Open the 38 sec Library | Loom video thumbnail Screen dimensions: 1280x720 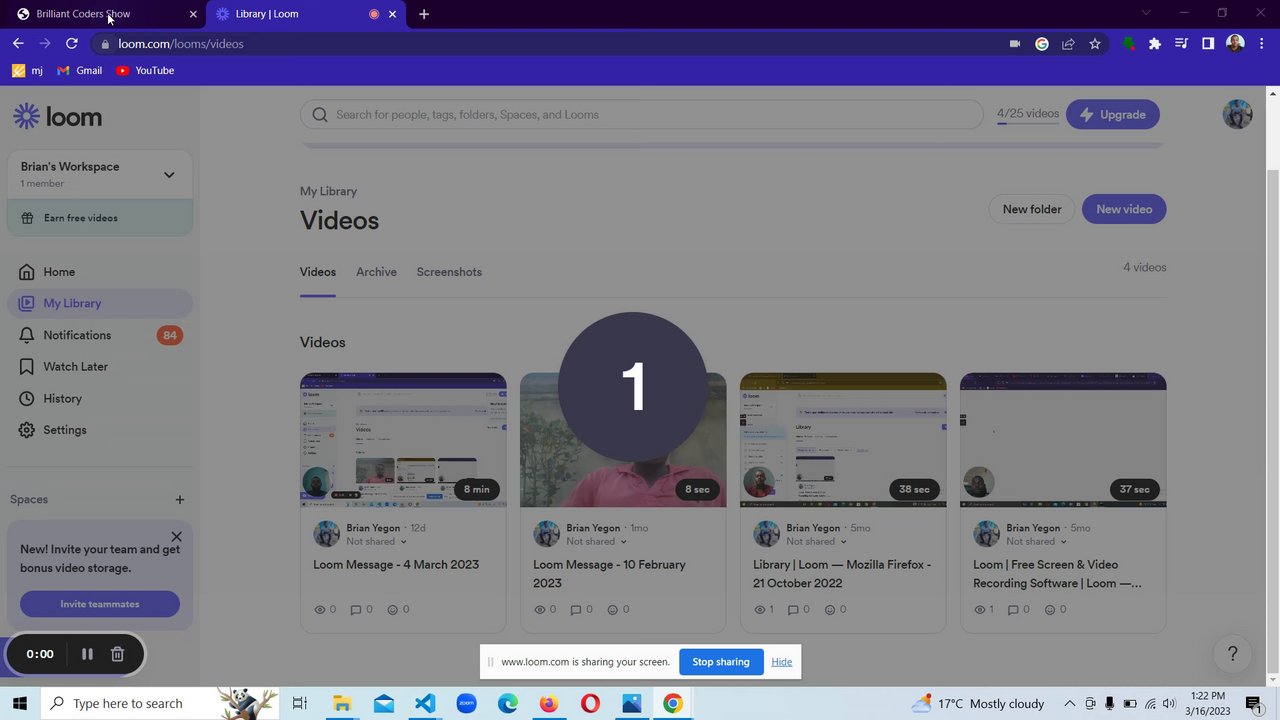coord(843,440)
